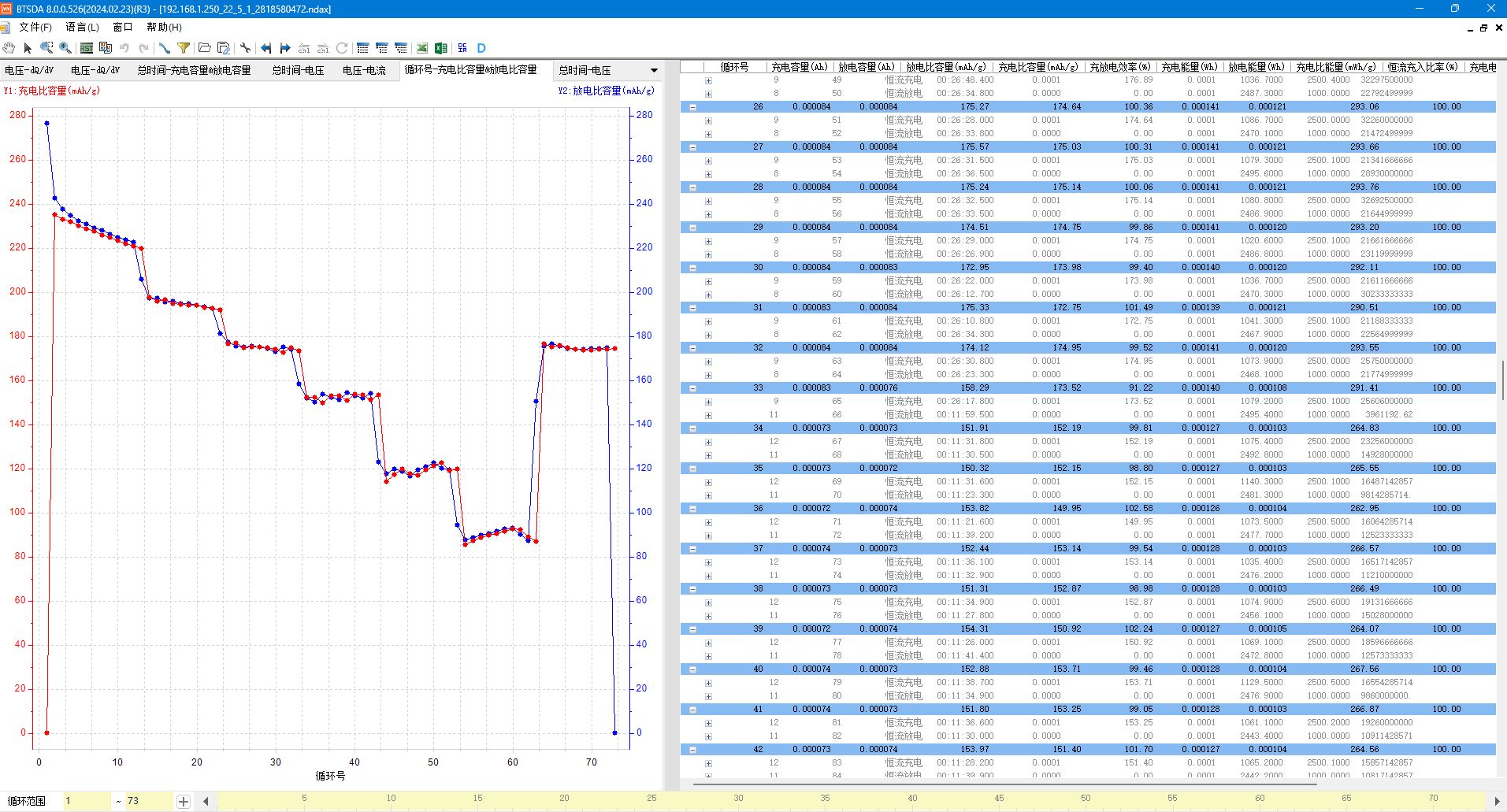The image size is (1507, 812).
Task: Open the chart tabs overflow dropdown arrow
Action: pyautogui.click(x=654, y=70)
